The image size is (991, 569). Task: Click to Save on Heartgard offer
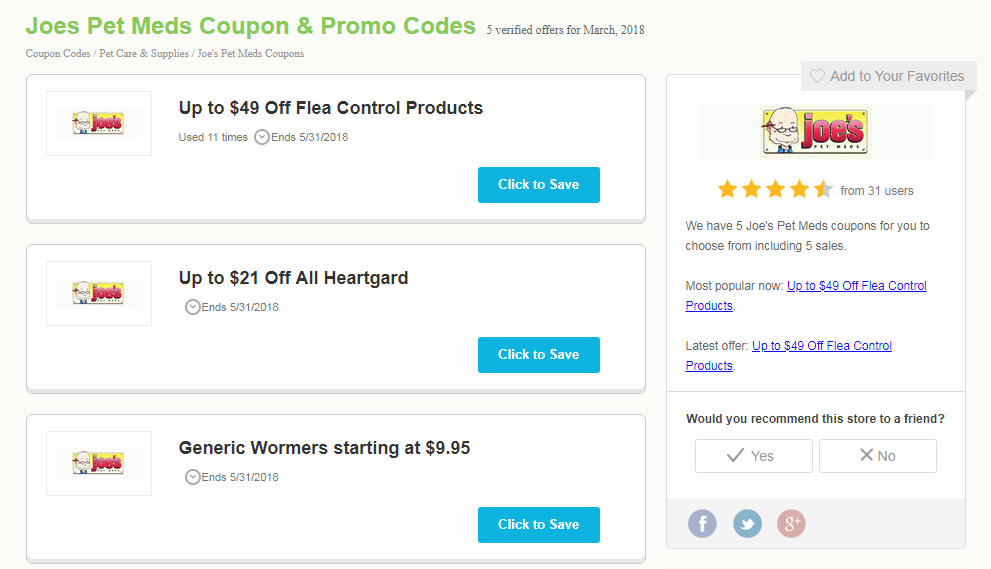538,355
